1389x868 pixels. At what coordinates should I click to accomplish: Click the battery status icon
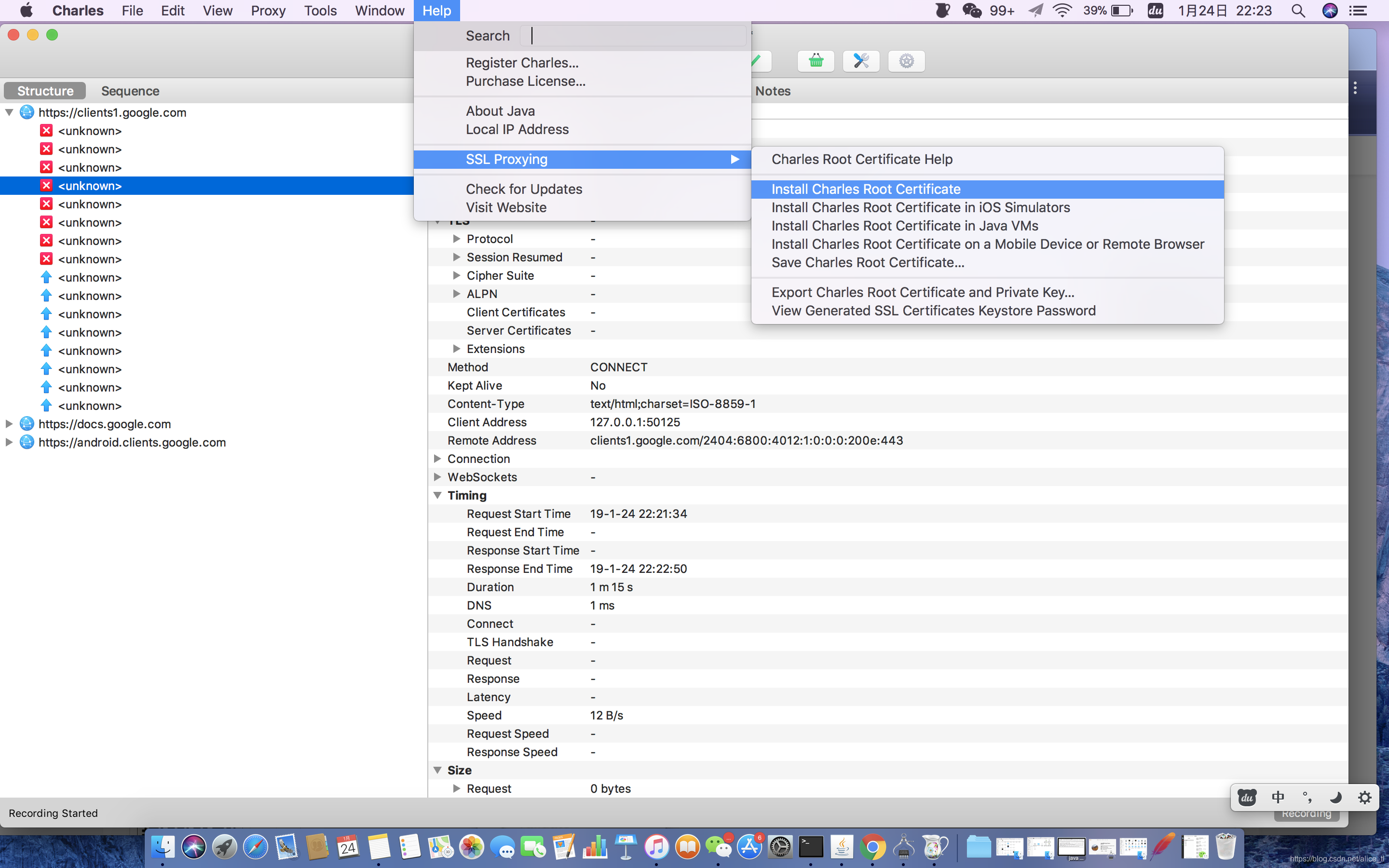click(1121, 10)
